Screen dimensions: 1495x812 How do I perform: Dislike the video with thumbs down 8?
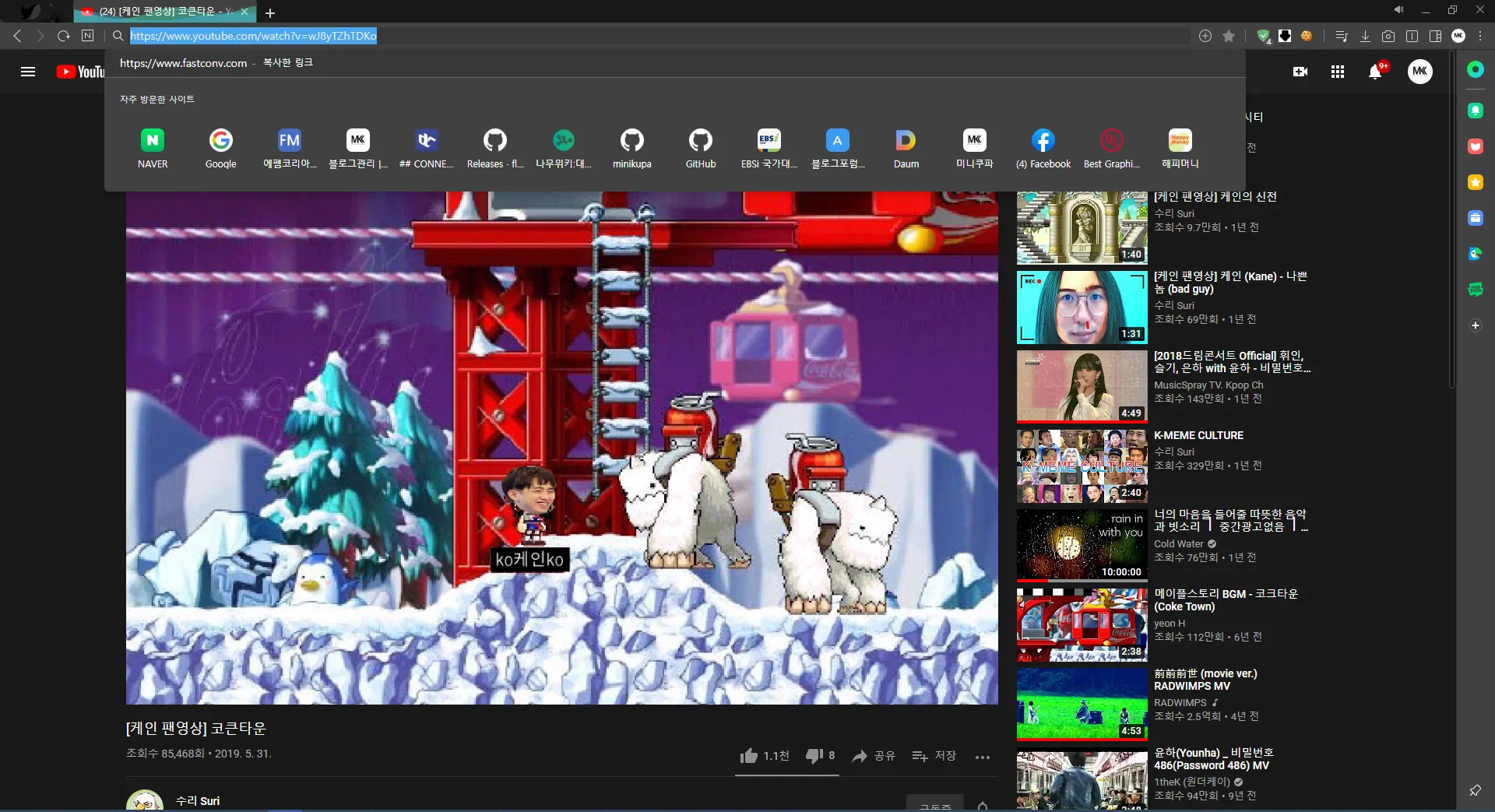click(x=820, y=755)
